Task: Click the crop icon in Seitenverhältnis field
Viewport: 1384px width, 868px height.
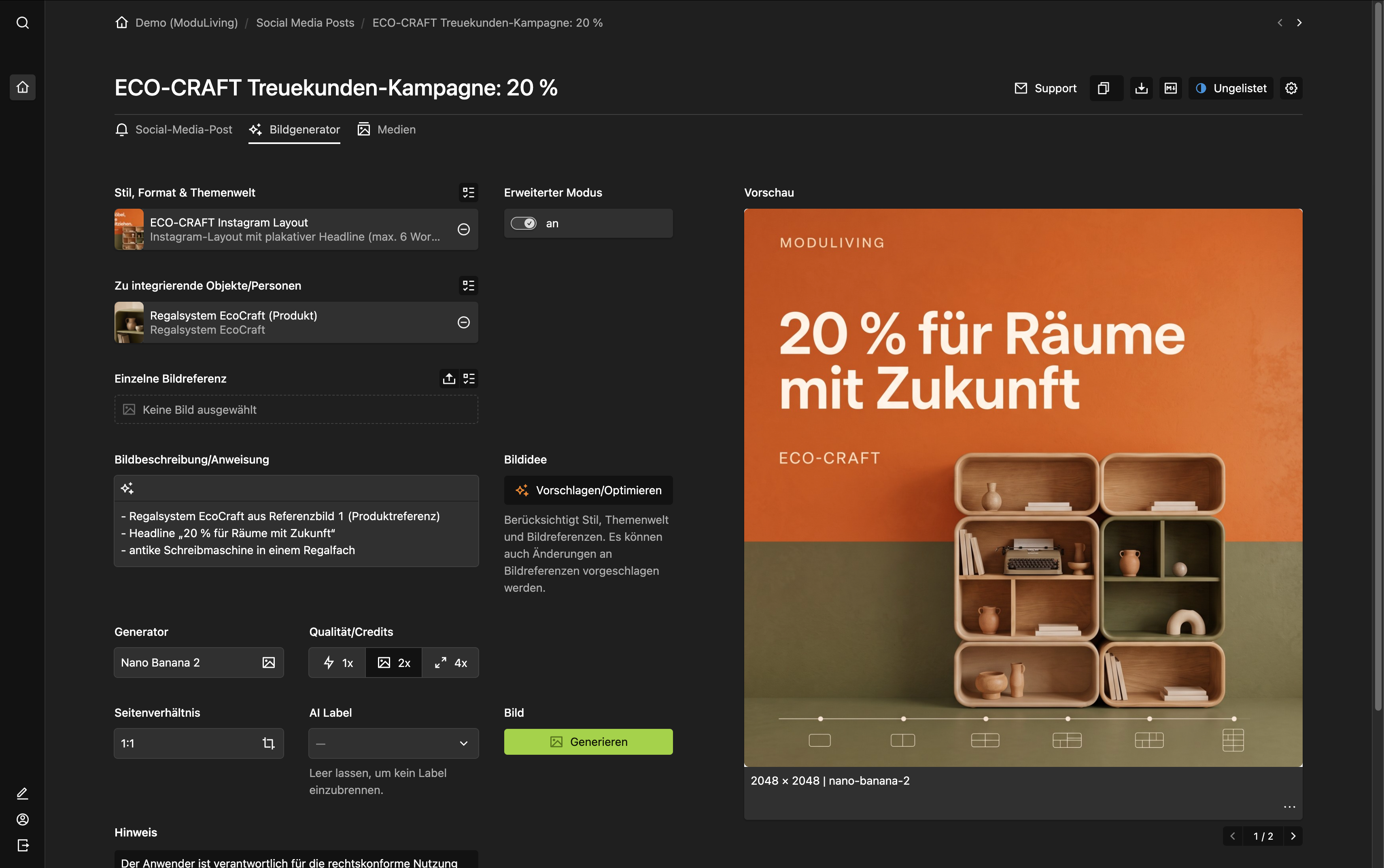Action: click(x=268, y=743)
